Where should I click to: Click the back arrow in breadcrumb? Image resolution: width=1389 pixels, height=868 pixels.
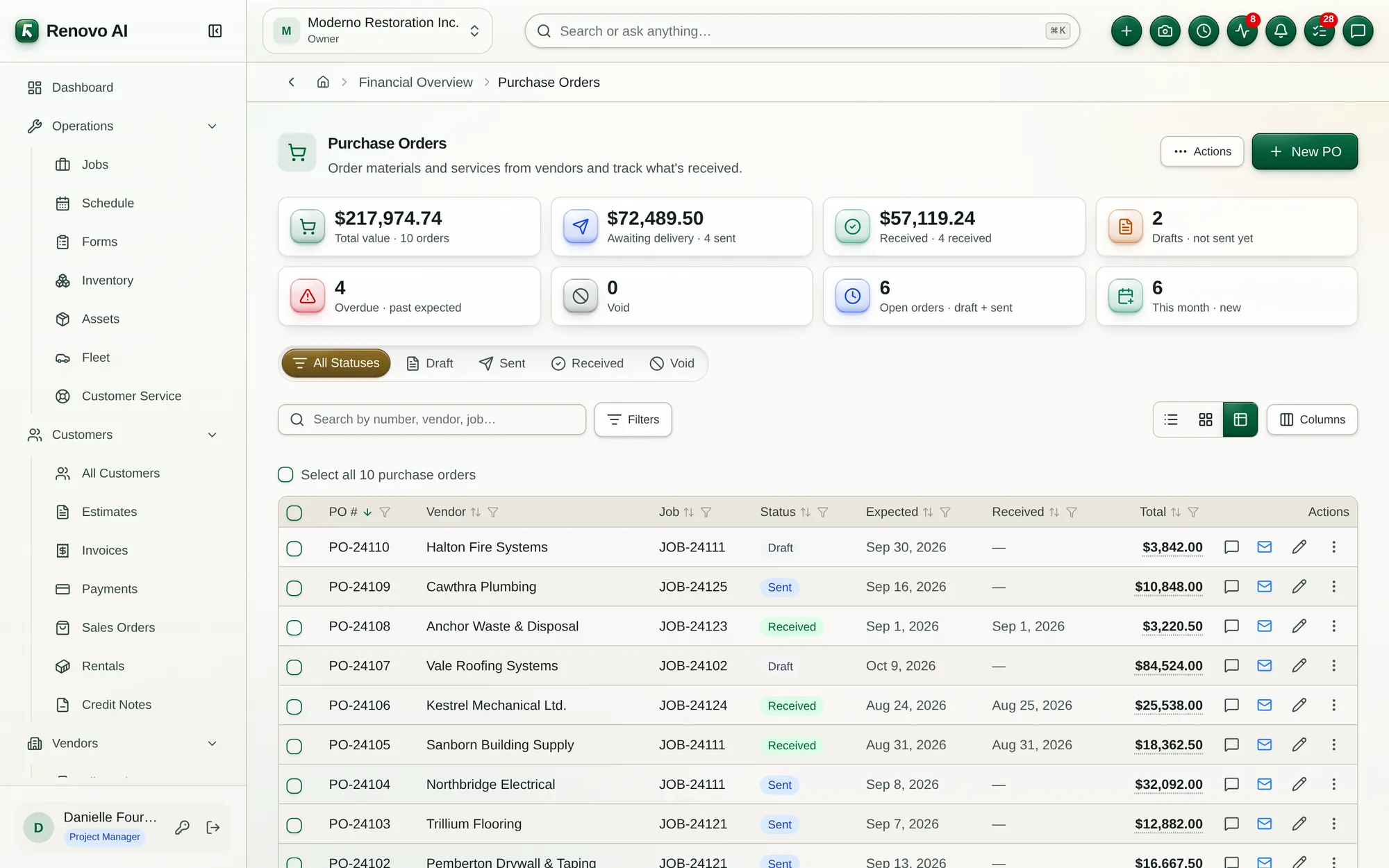pyautogui.click(x=292, y=82)
